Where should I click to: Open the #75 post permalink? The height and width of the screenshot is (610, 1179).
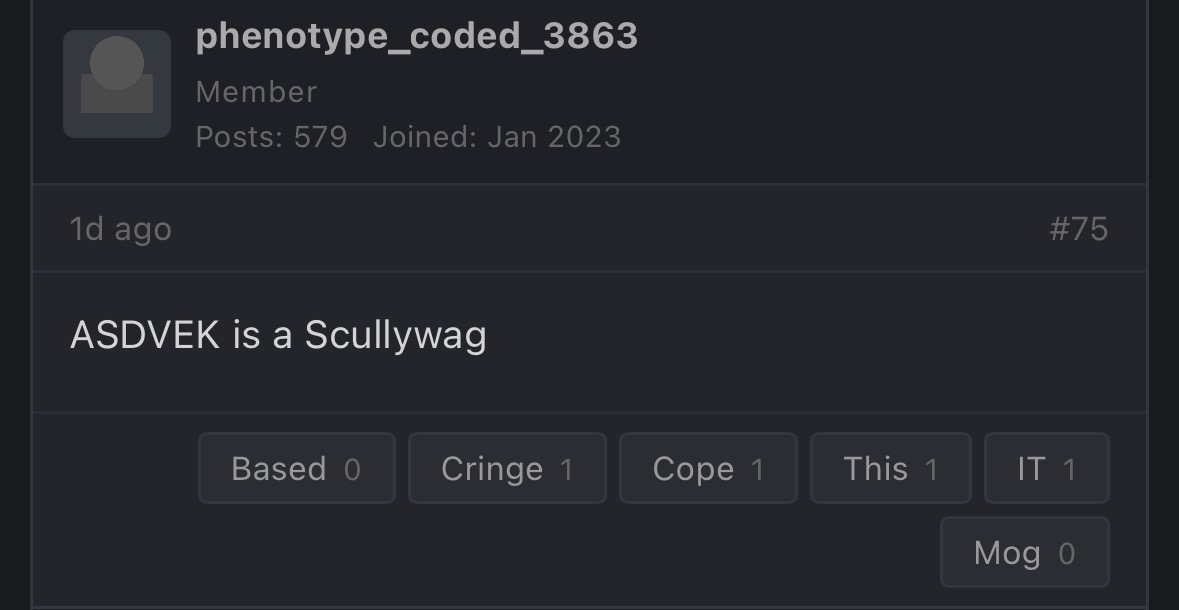1078,229
